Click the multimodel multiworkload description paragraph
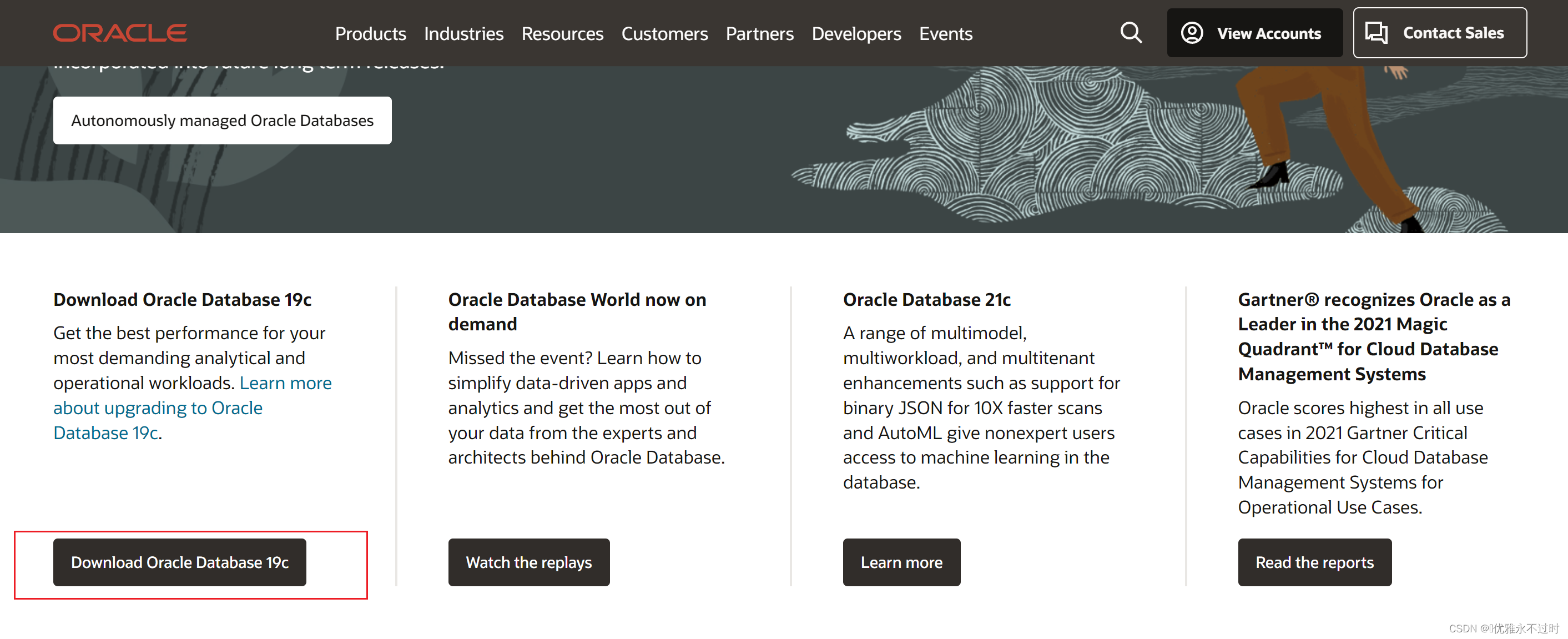This screenshot has width=1568, height=639. [981, 407]
